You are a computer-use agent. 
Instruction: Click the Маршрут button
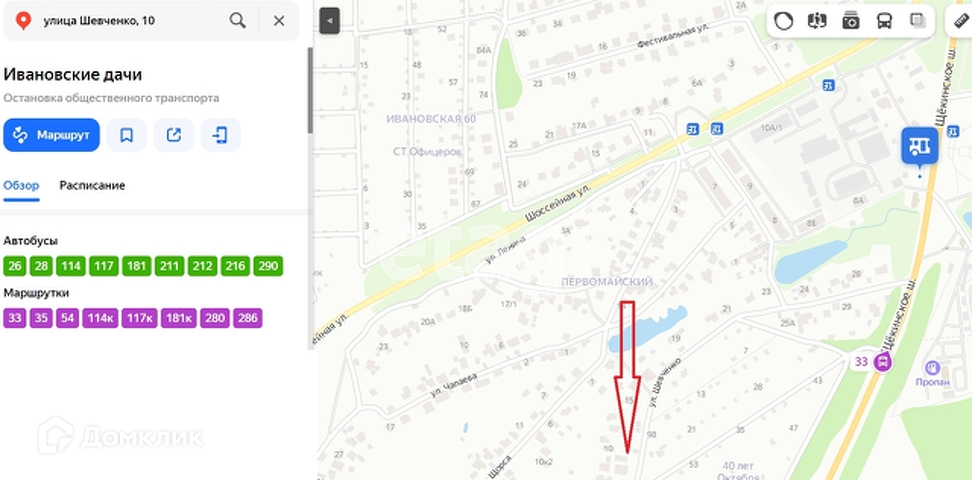(51, 135)
